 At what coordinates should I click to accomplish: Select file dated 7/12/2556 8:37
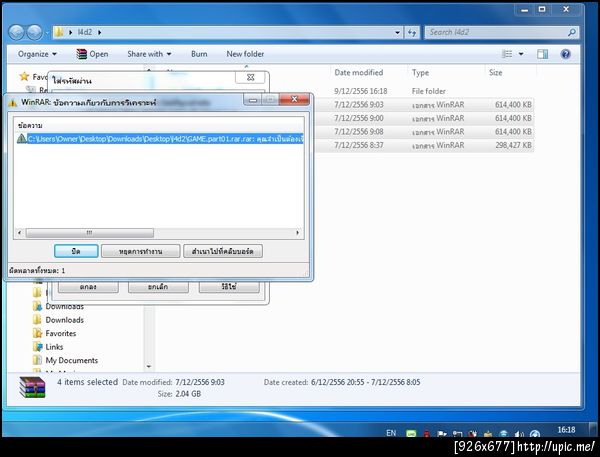point(423,145)
